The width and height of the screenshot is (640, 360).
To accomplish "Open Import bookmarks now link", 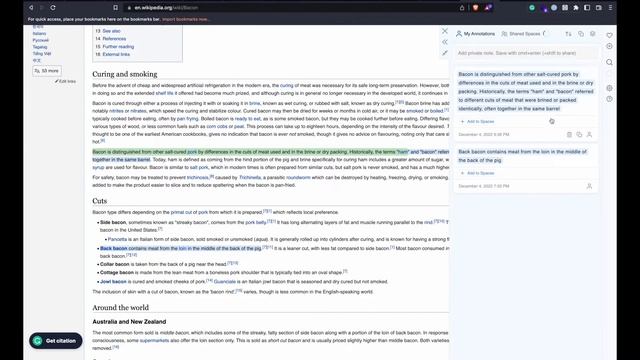I will click(186, 19).
